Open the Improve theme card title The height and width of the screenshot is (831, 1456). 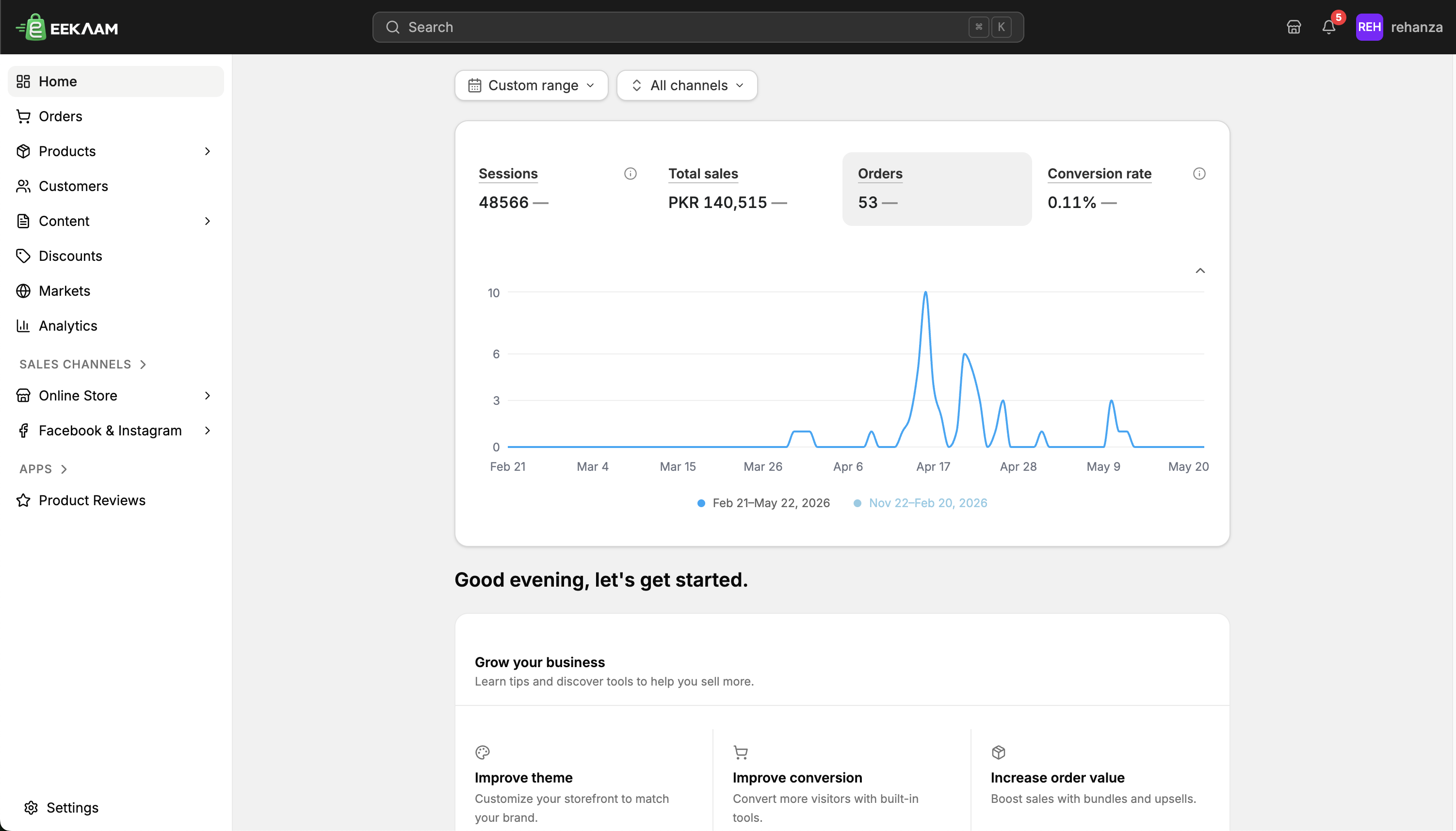(524, 777)
